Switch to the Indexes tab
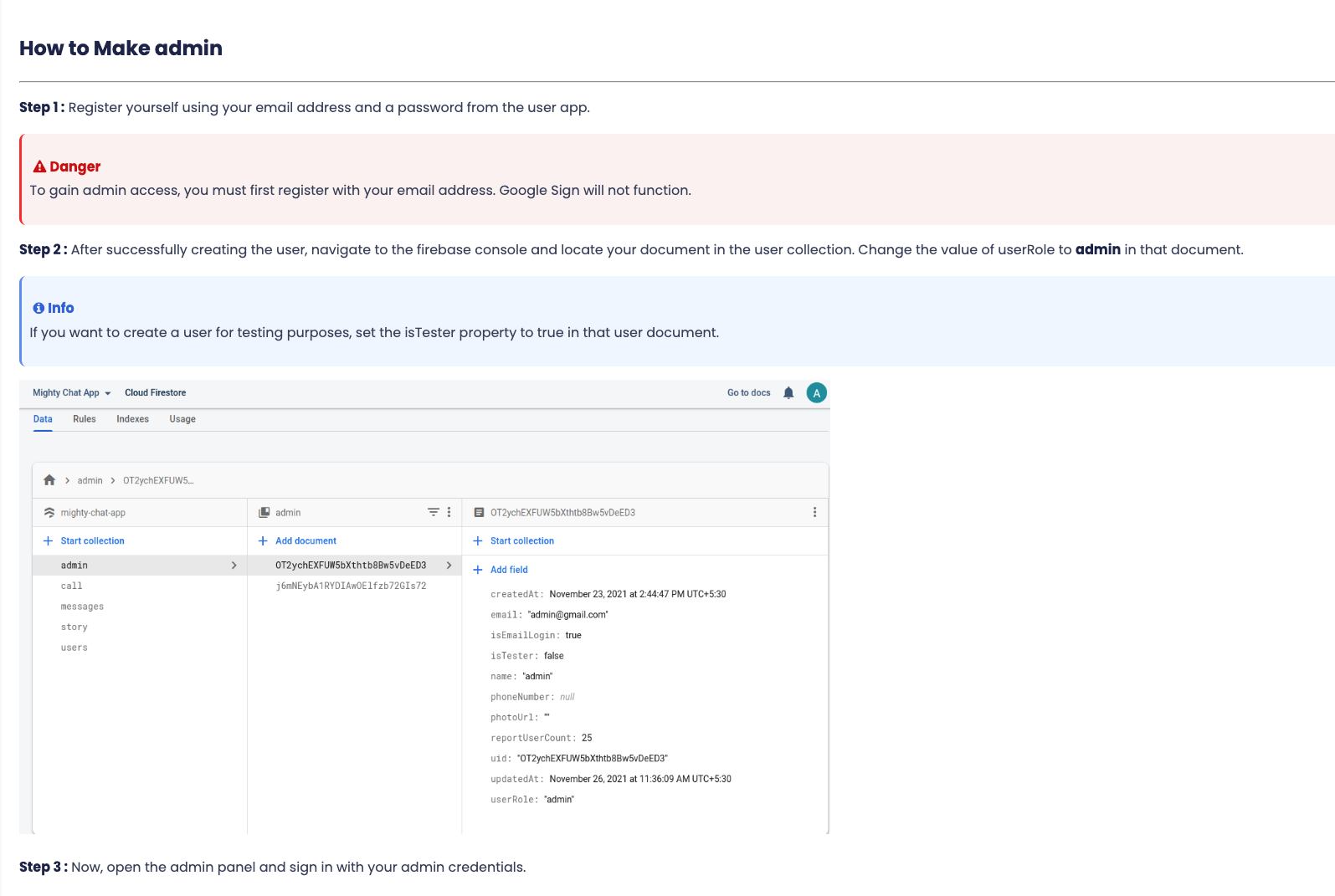 [x=133, y=419]
